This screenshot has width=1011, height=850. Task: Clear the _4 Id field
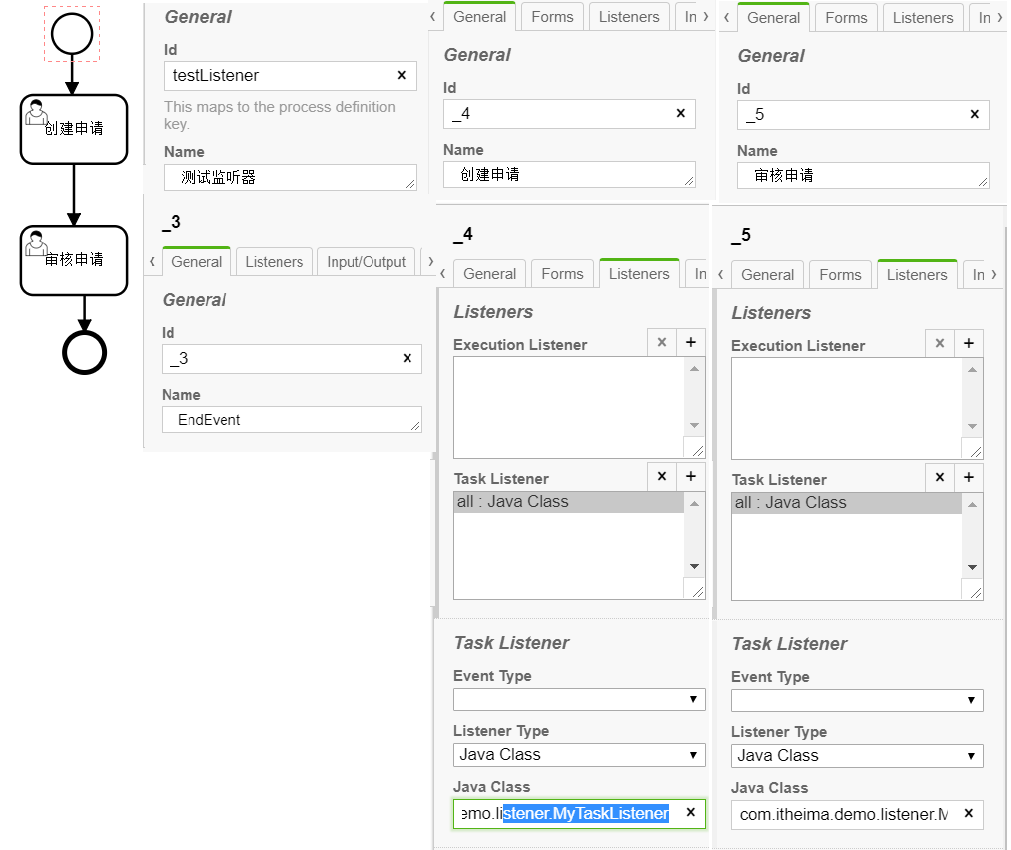(x=680, y=114)
